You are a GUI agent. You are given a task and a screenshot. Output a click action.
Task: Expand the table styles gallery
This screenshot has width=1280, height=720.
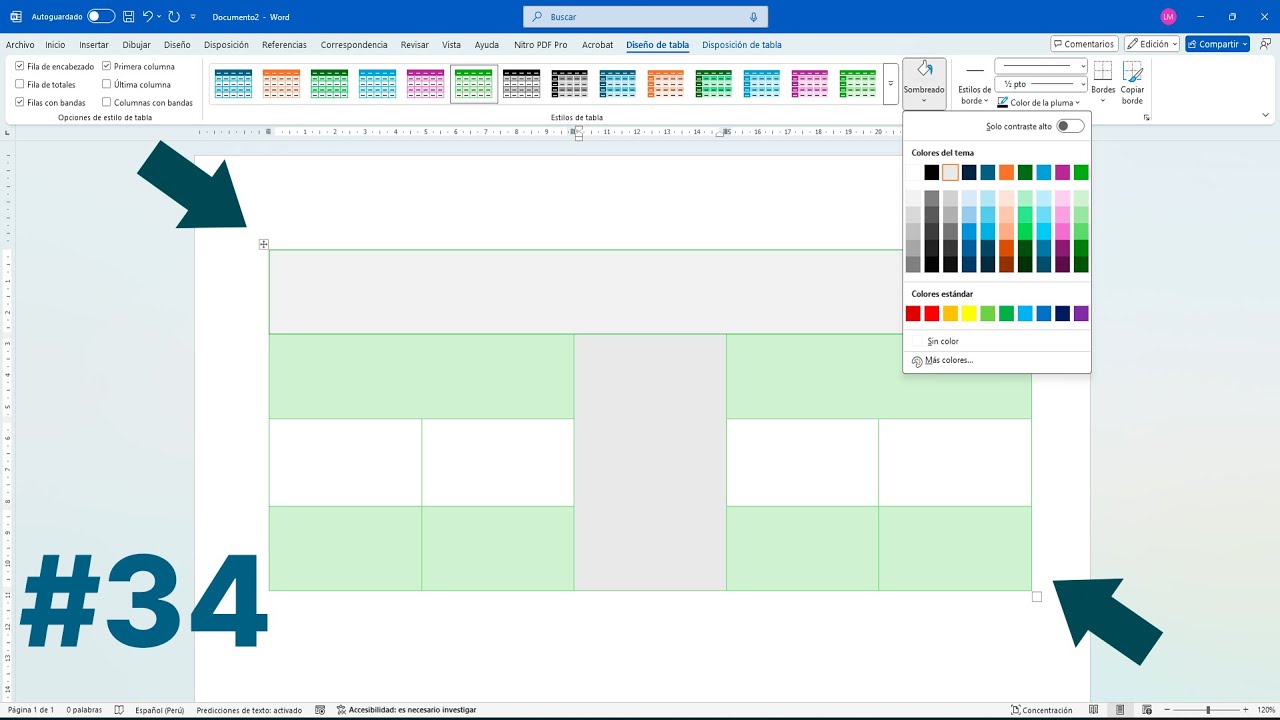[x=890, y=84]
